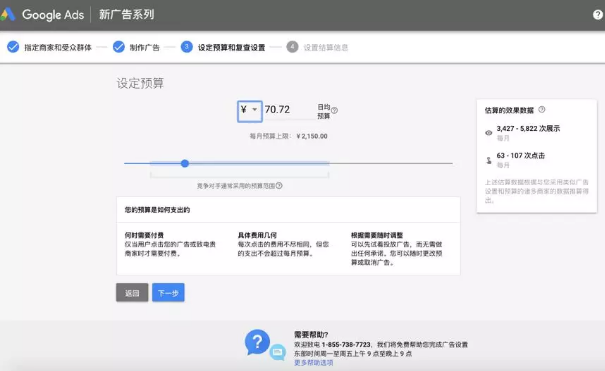Click the clicks cursor icon
605x371 pixels.
pyautogui.click(x=488, y=160)
